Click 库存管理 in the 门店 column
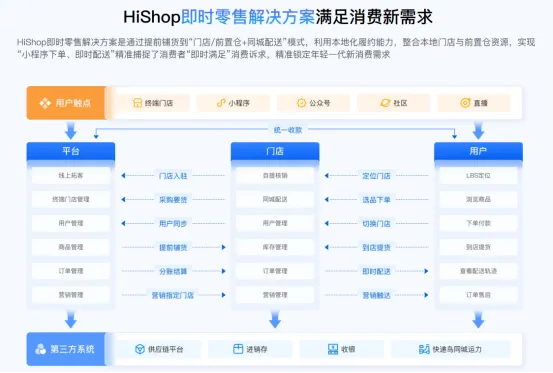 275,247
